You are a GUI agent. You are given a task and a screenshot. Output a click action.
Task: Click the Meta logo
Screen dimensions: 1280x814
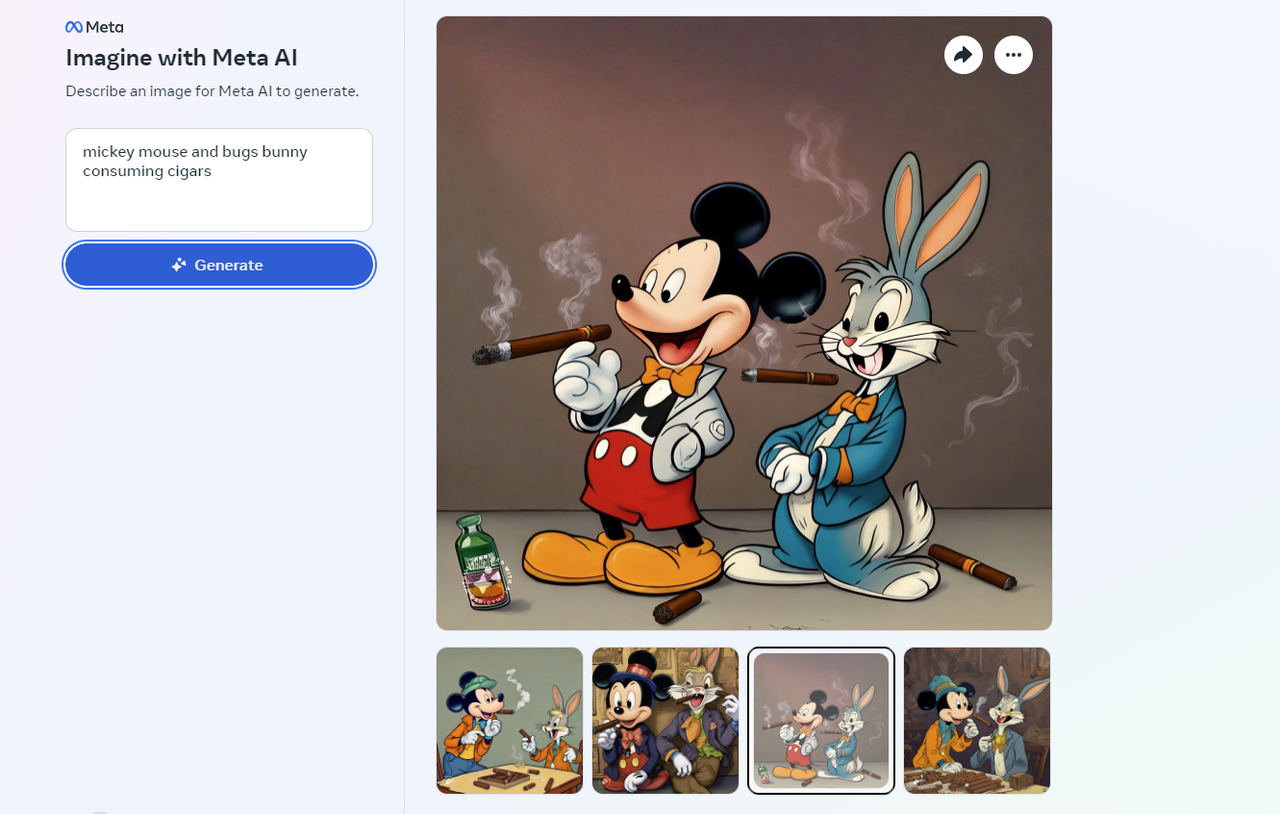94,27
